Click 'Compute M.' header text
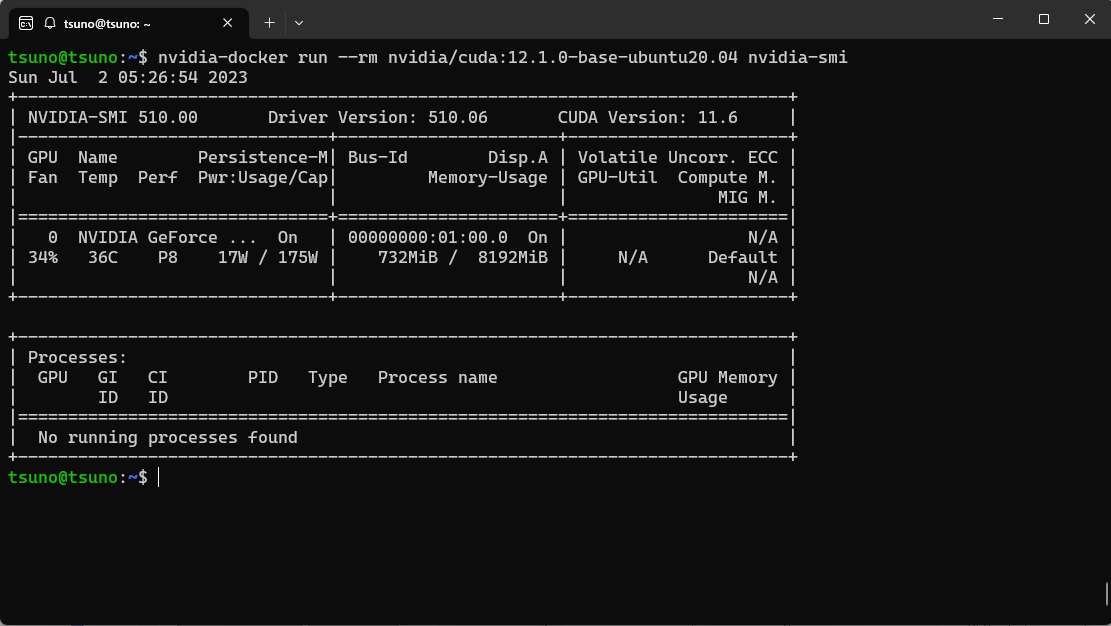 727,177
